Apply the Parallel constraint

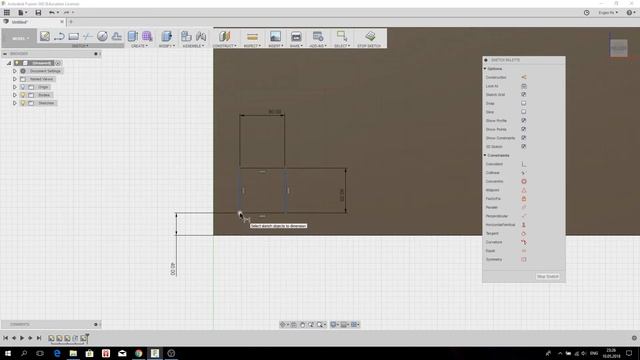524,207
